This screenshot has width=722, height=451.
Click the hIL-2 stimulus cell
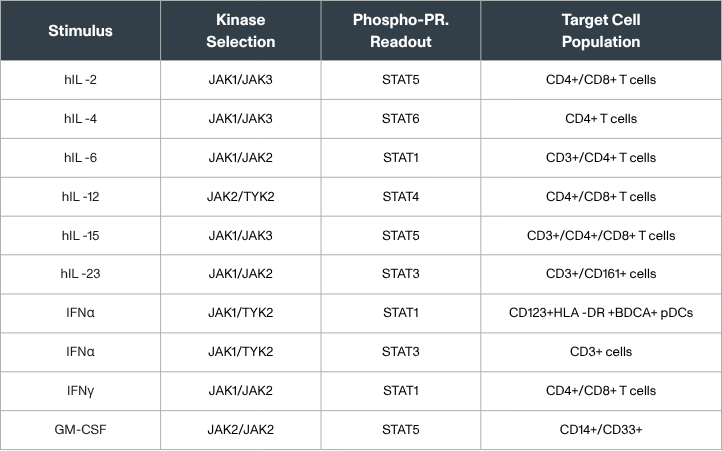coord(81,80)
